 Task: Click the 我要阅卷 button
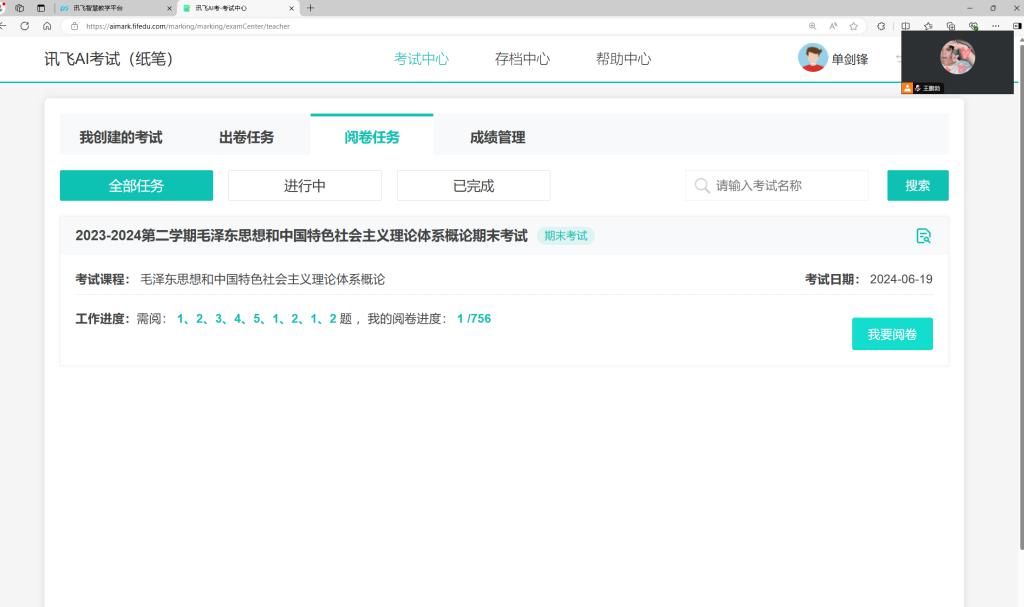[x=892, y=334]
